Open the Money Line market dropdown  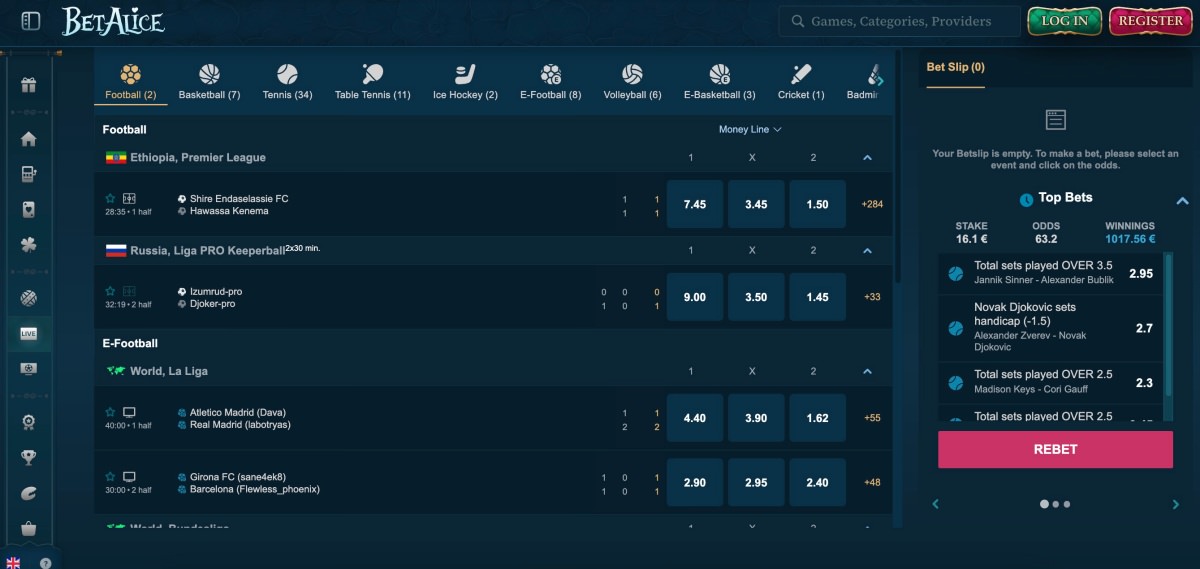(750, 129)
